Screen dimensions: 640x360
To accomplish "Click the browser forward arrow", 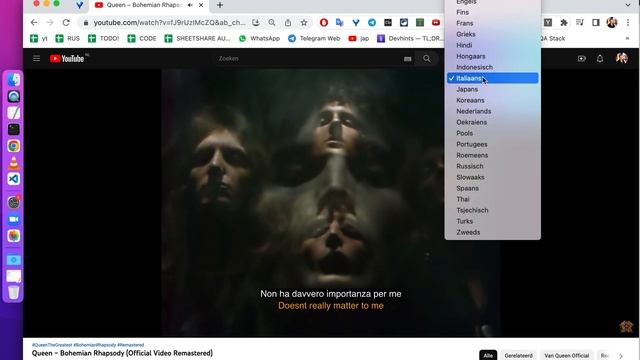I will click(x=50, y=22).
